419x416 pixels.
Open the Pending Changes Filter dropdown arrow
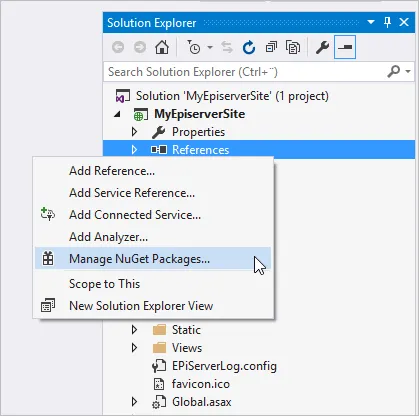pyautogui.click(x=210, y=47)
